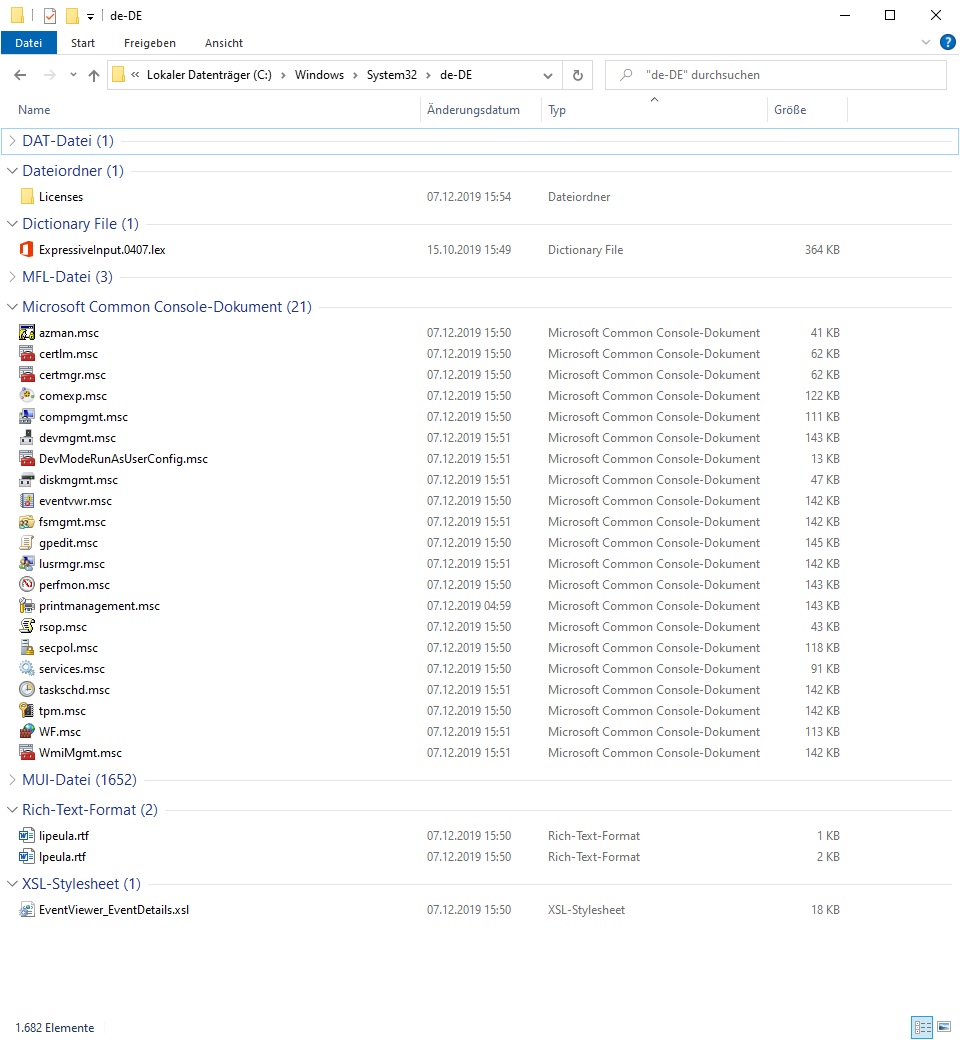Switch to large thumbnails view layout
The image size is (960, 1040).
click(944, 1027)
